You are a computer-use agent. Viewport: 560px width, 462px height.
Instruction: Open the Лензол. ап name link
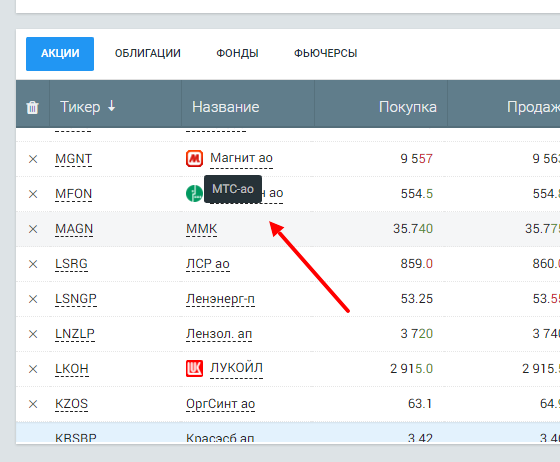[219, 334]
